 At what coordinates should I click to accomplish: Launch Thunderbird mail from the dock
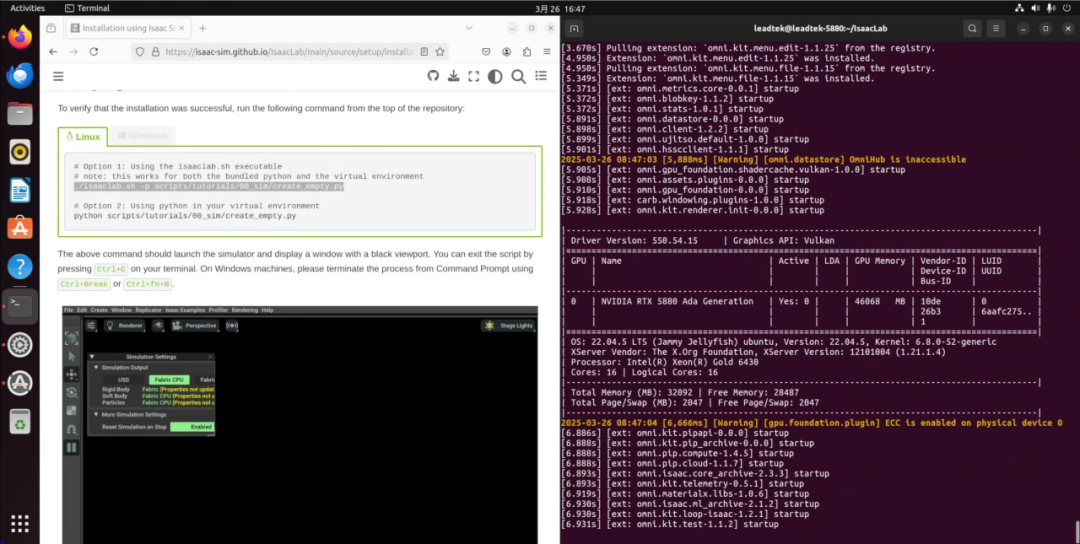tap(20, 75)
